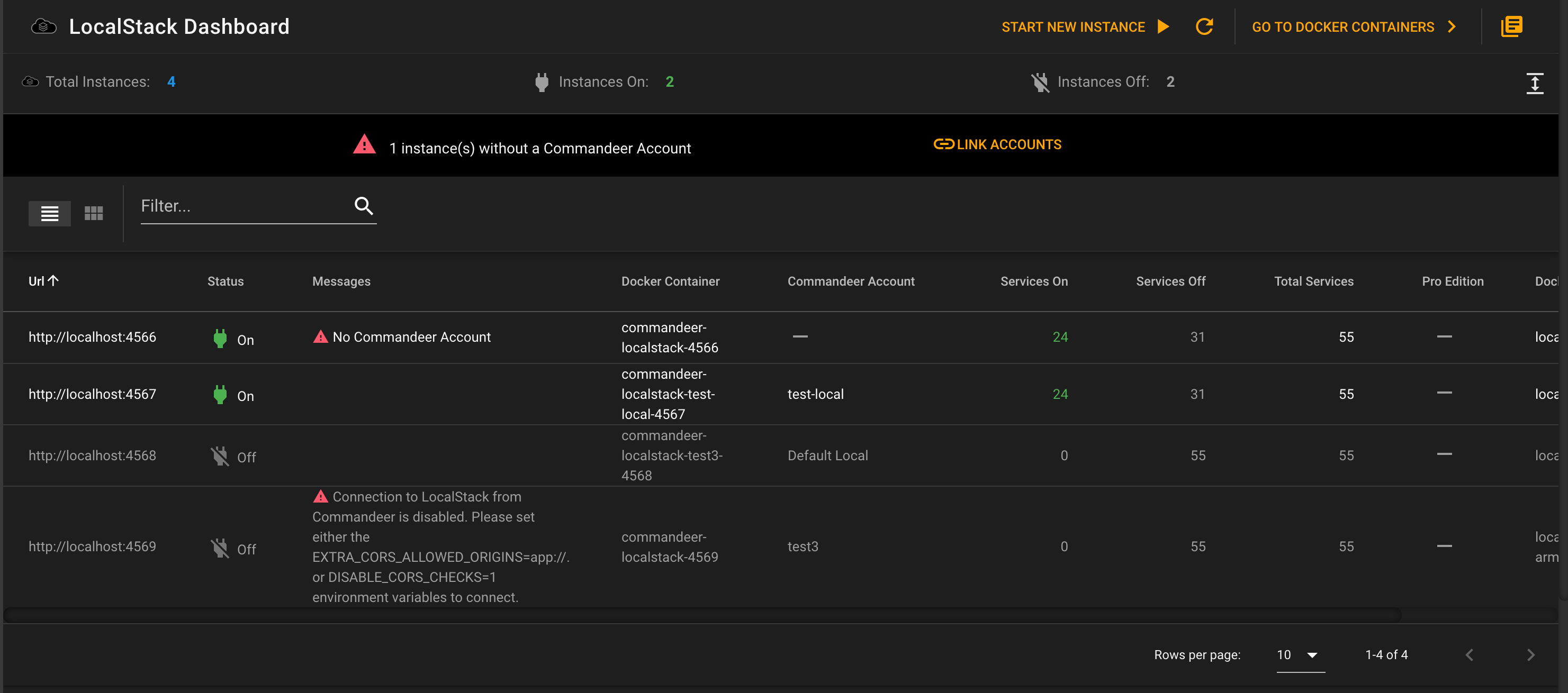
Task: Select http://localhost:4569 row url
Action: coord(93,546)
